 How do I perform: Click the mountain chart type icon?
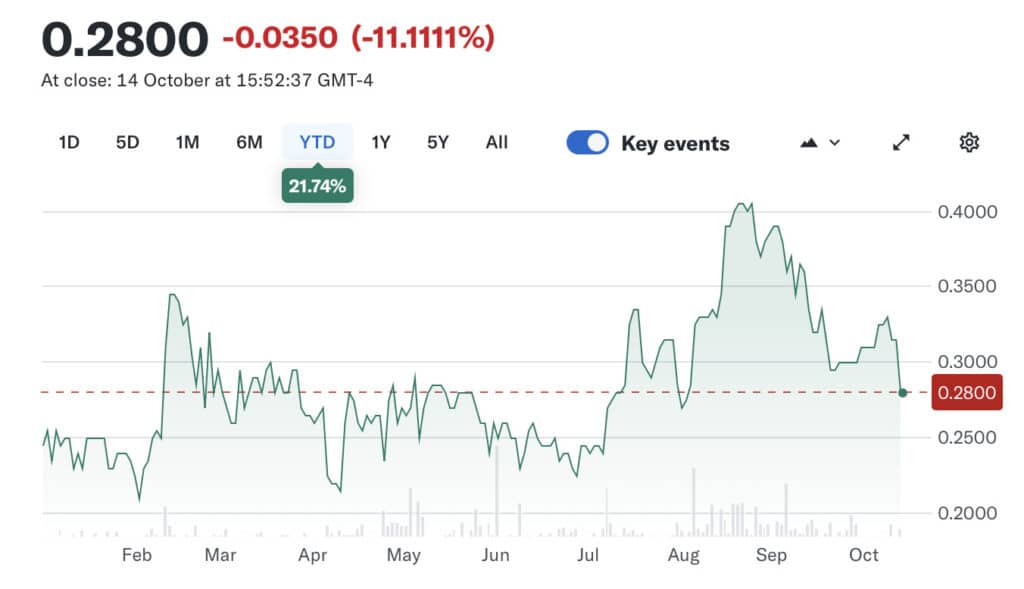pyautogui.click(x=809, y=143)
